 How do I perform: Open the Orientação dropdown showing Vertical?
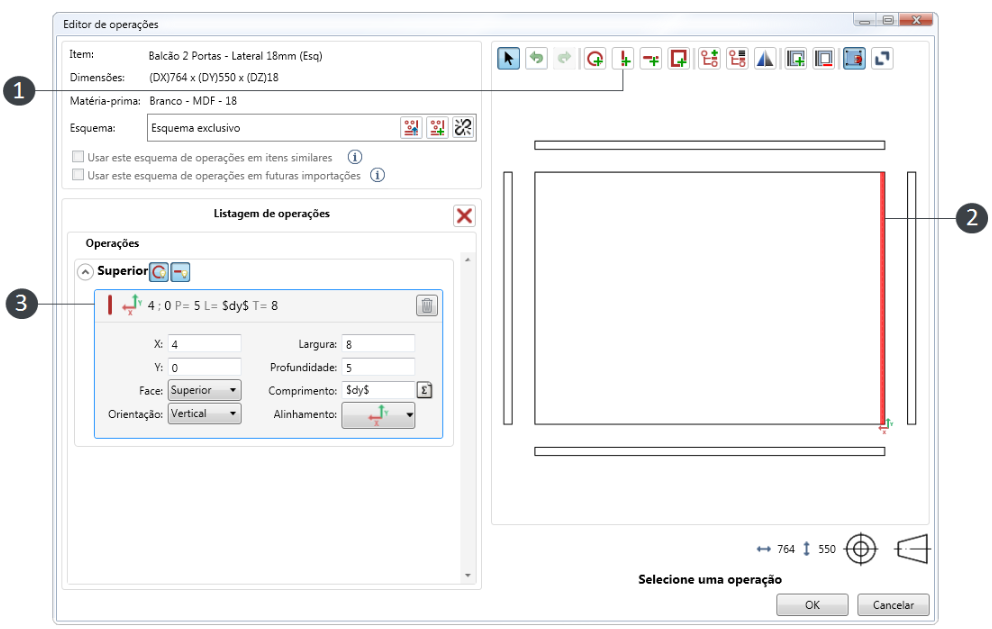pyautogui.click(x=204, y=414)
